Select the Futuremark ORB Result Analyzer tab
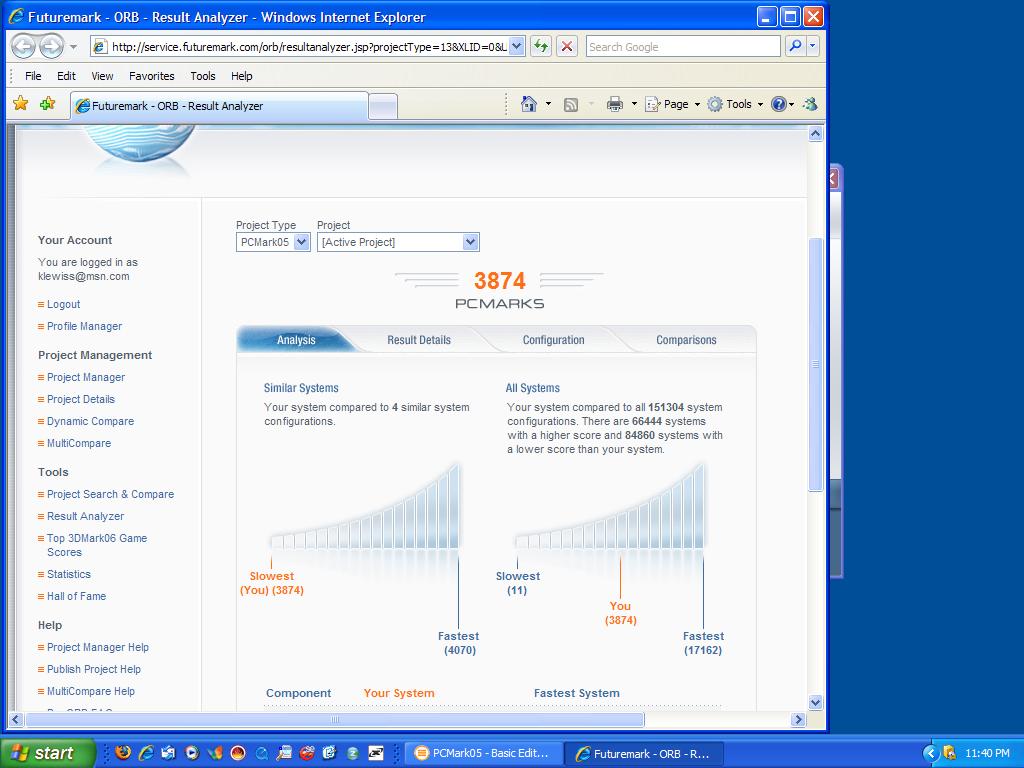The width and height of the screenshot is (1024, 768). (x=219, y=106)
